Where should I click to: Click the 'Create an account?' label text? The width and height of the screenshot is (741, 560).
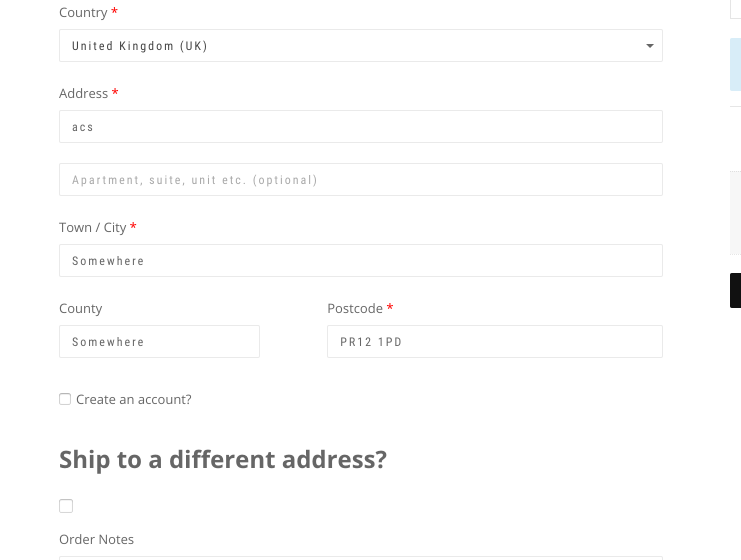134,400
